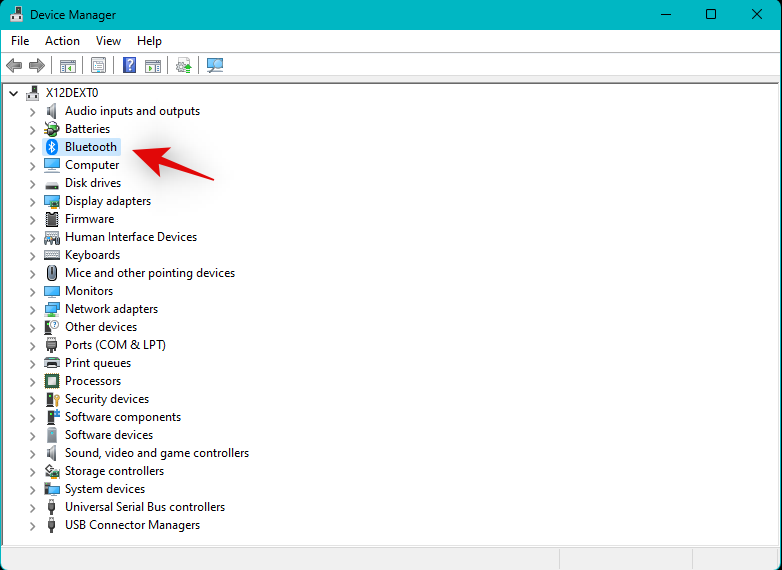Select the Disk drives label
782x570 pixels.
click(93, 183)
